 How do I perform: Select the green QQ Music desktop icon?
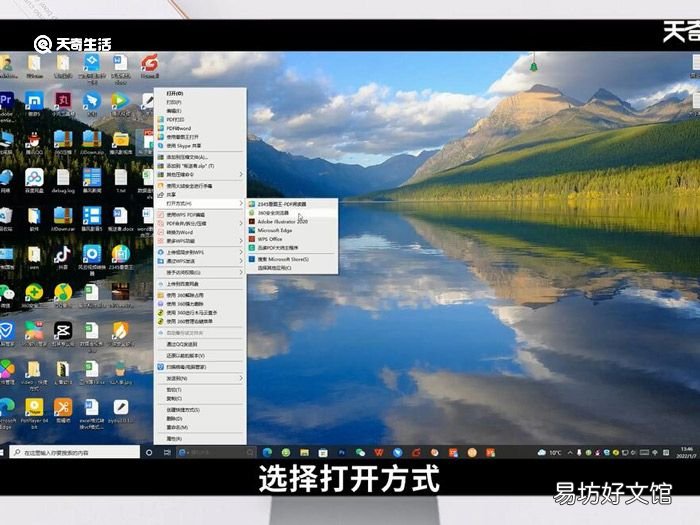(63, 296)
